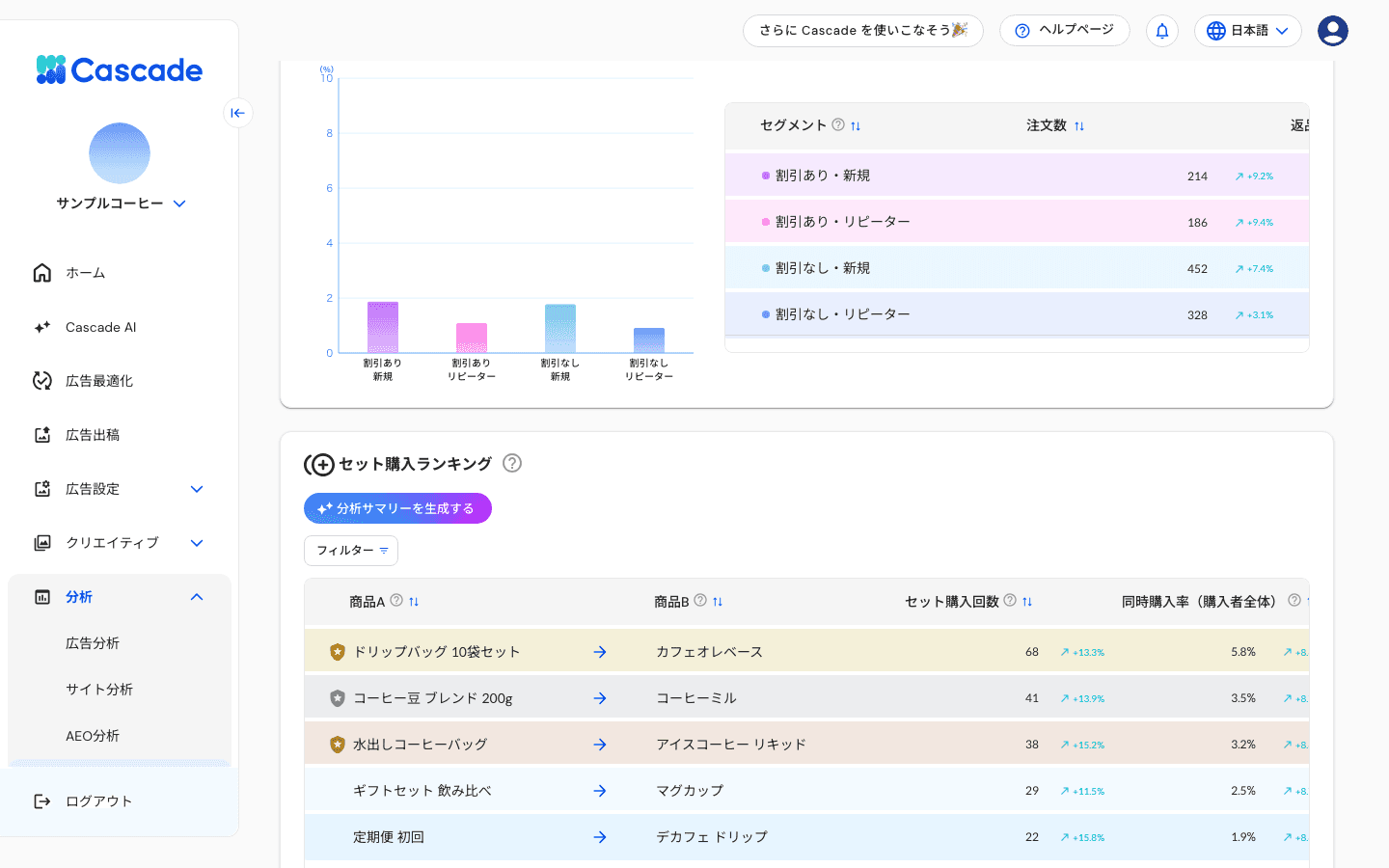Click the 割引あり新規 purple chart bar
The image size is (1389, 868).
coord(383,327)
